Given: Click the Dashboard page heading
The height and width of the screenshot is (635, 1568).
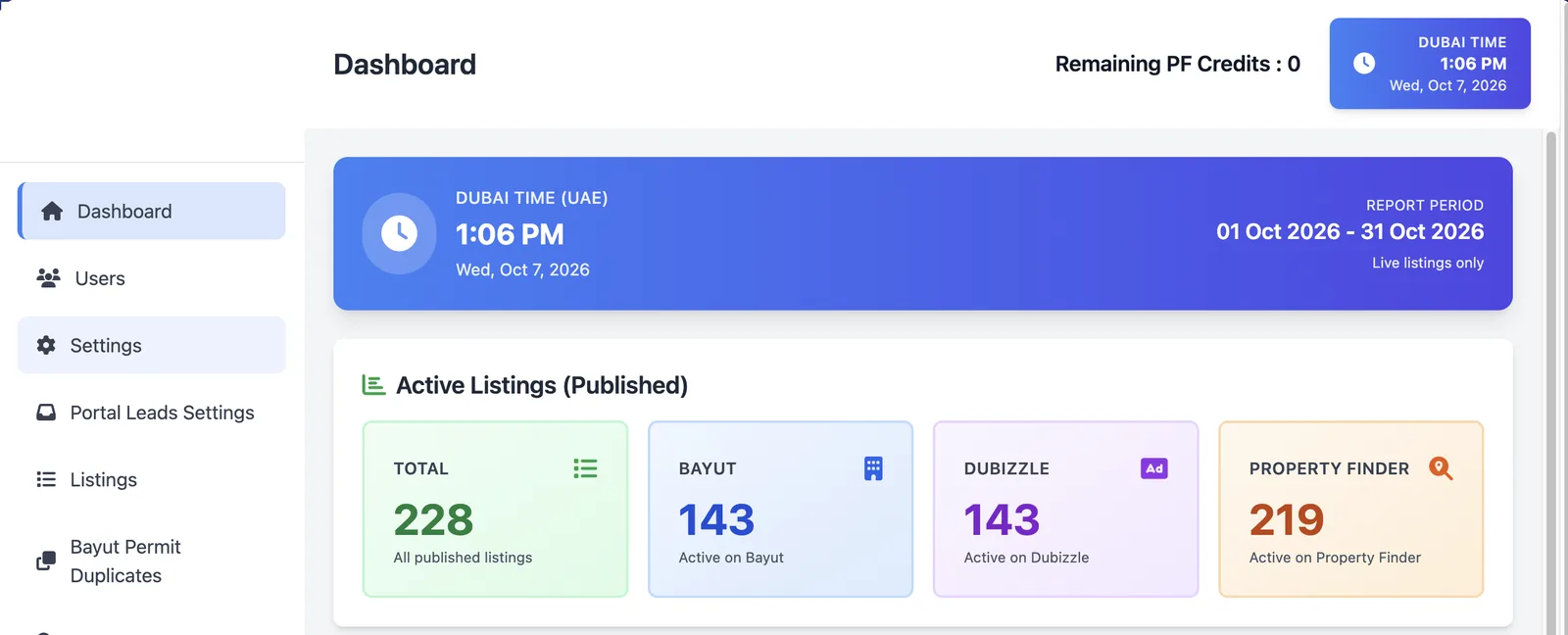Looking at the screenshot, I should (x=405, y=64).
